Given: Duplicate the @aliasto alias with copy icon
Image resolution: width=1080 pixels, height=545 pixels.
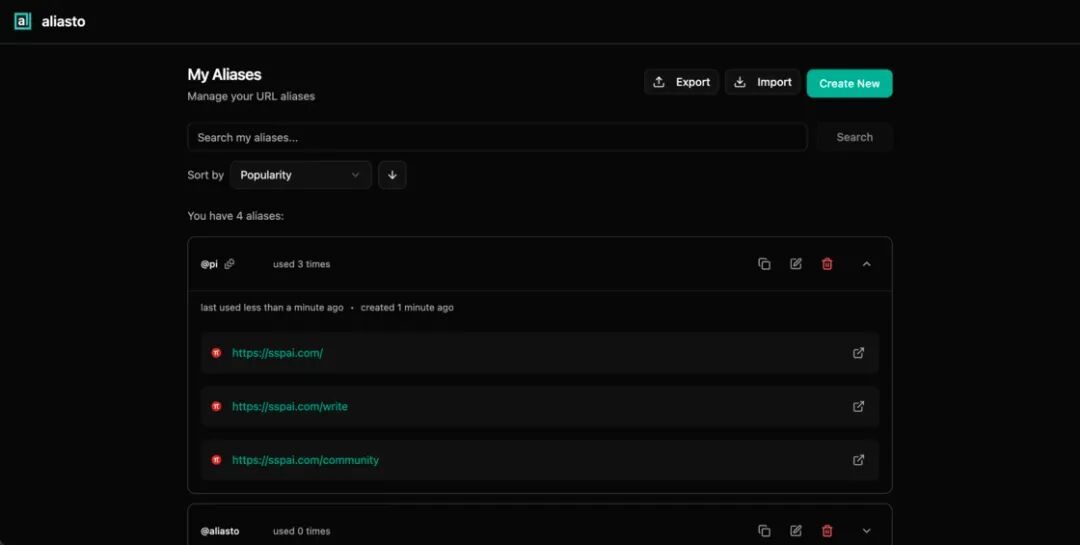Looking at the screenshot, I should pyautogui.click(x=764, y=531).
